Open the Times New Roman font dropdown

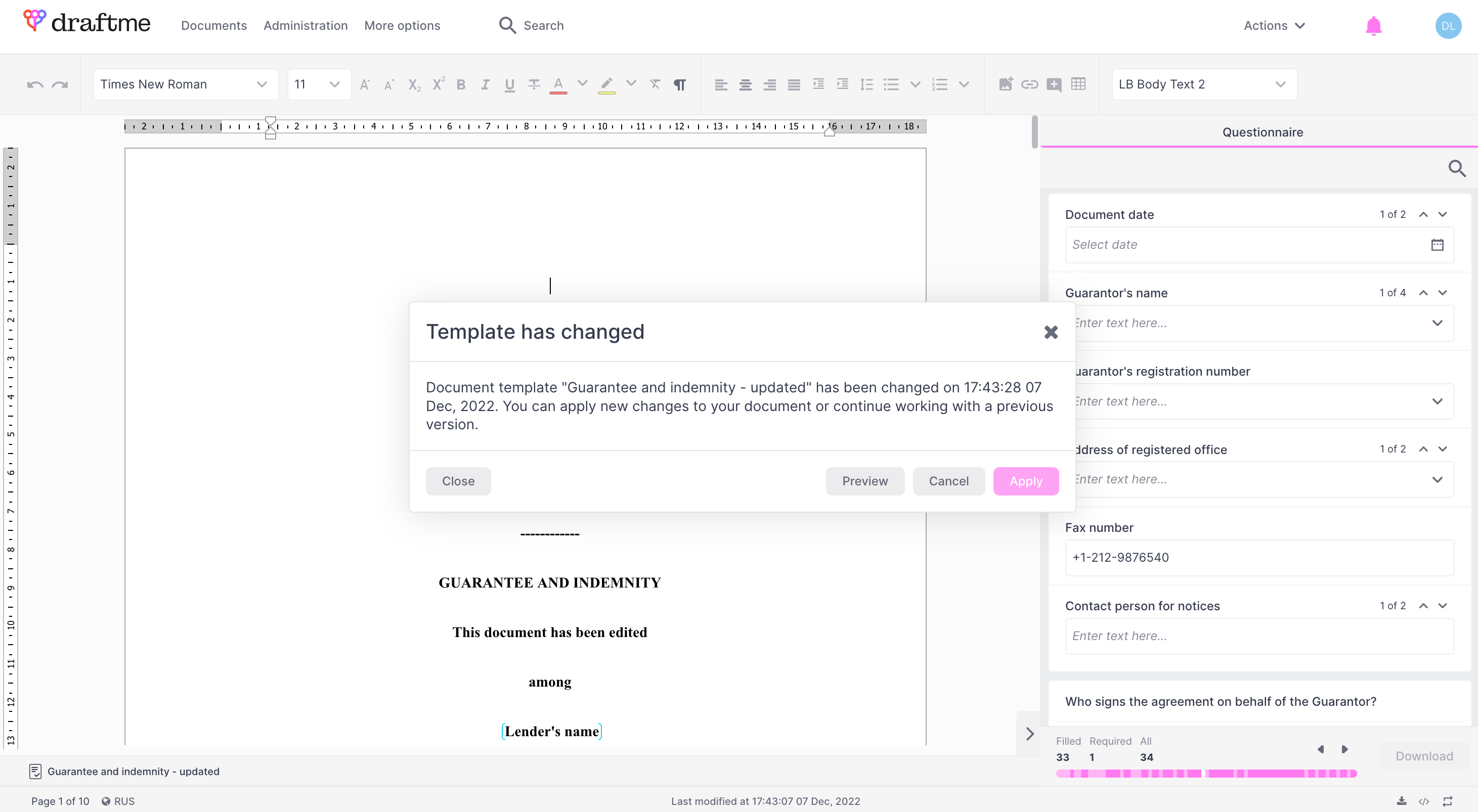185,84
